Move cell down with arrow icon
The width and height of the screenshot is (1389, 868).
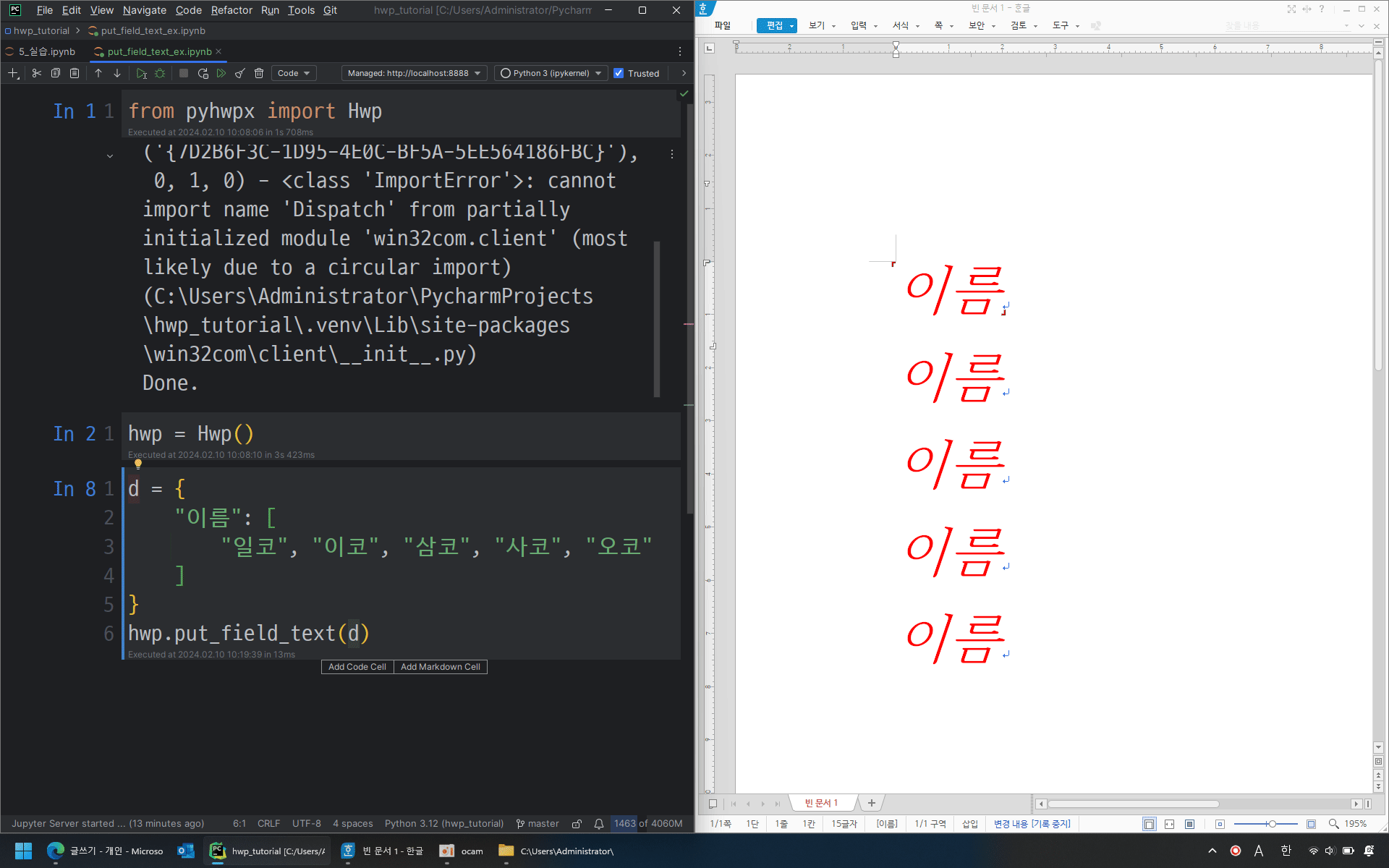[x=117, y=73]
